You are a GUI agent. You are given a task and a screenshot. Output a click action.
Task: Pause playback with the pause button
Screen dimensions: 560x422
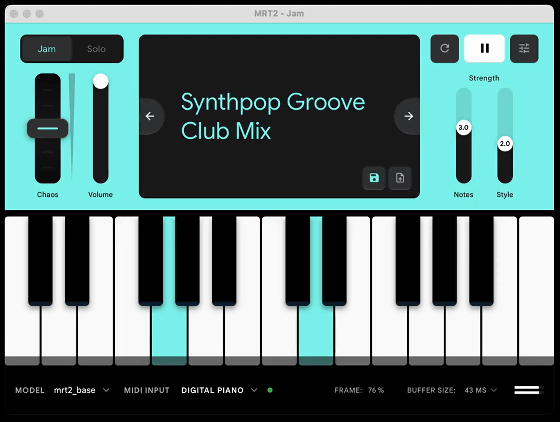(x=484, y=49)
